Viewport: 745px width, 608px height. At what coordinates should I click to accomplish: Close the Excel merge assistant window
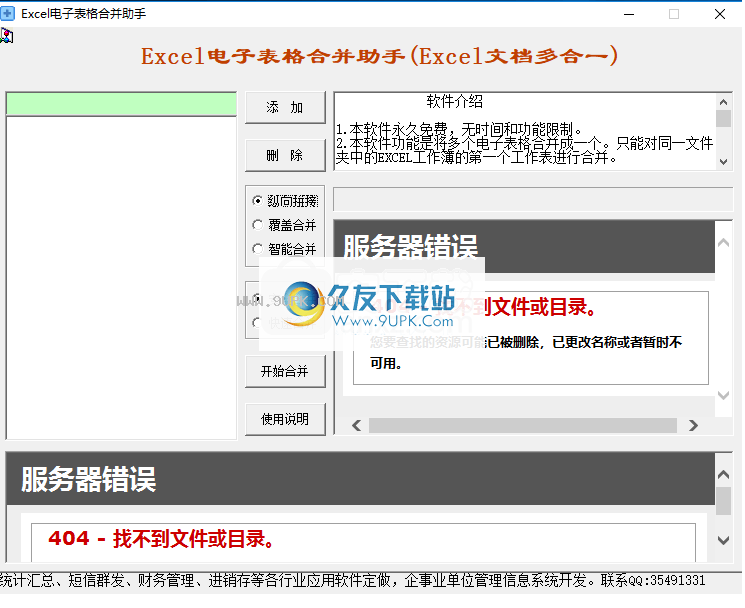(x=720, y=14)
